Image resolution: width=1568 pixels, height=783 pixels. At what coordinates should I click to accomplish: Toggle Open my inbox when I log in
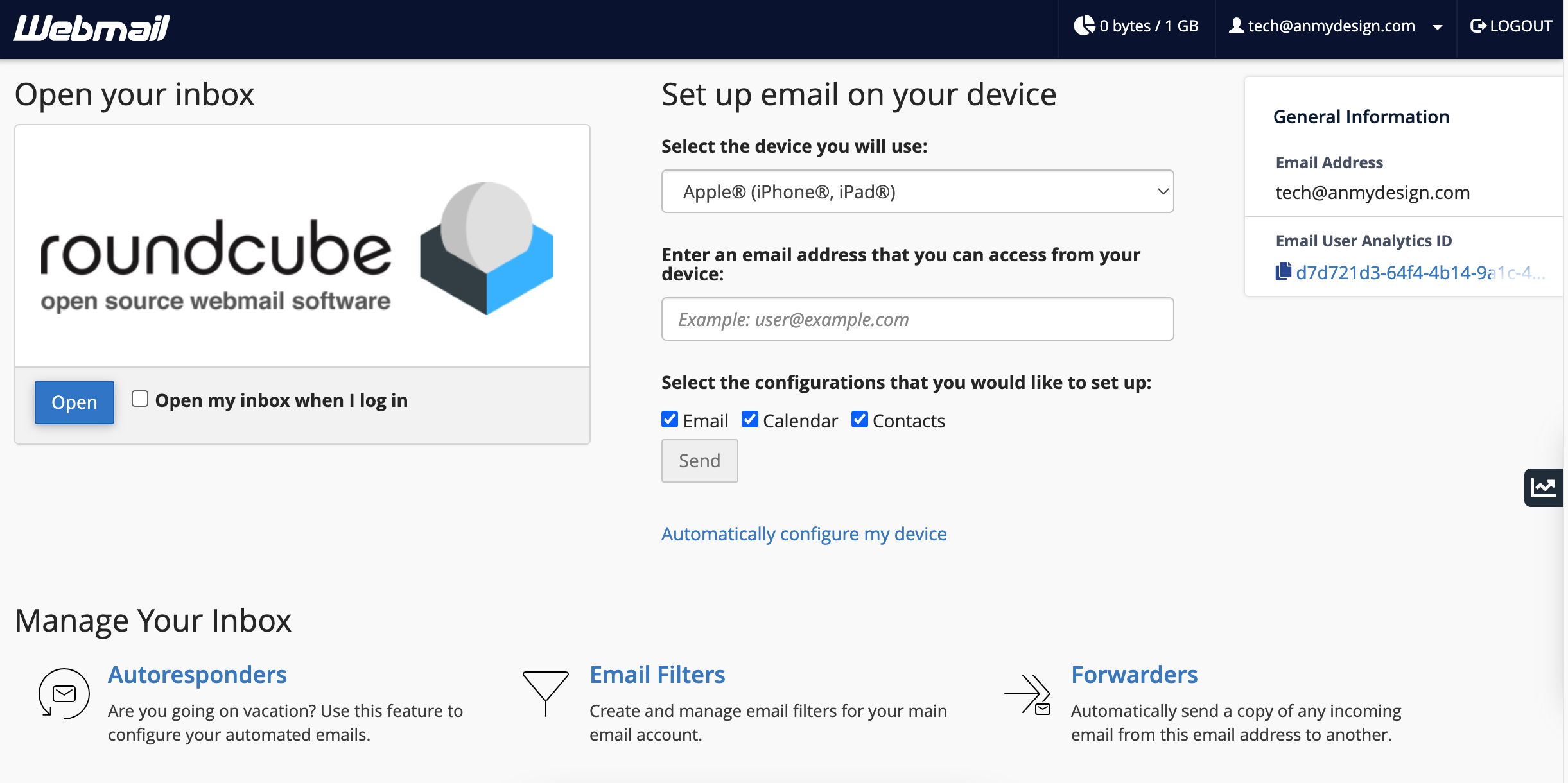tap(140, 399)
